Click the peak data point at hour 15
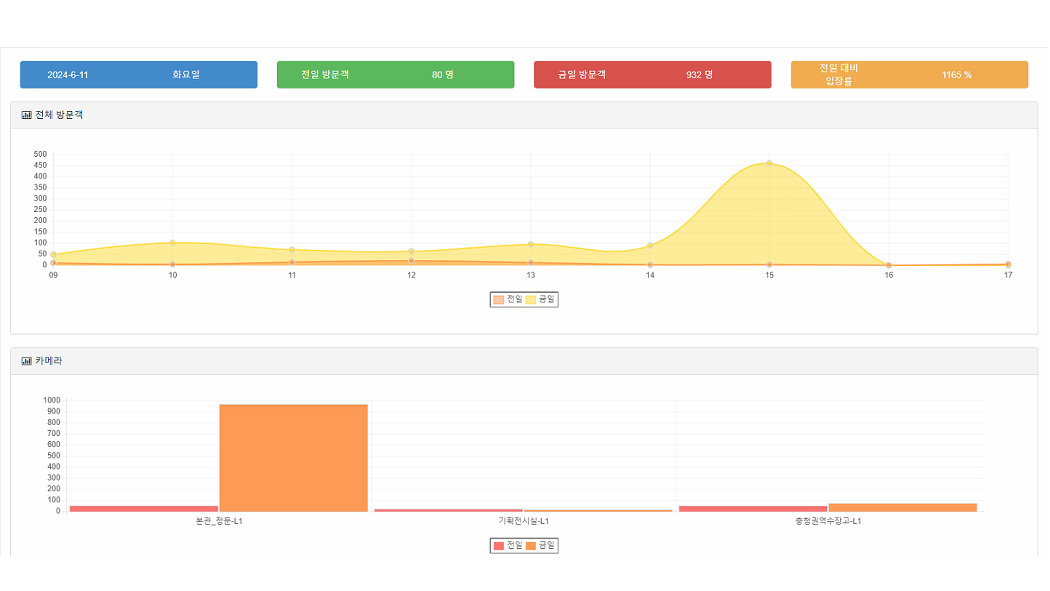 pos(769,163)
